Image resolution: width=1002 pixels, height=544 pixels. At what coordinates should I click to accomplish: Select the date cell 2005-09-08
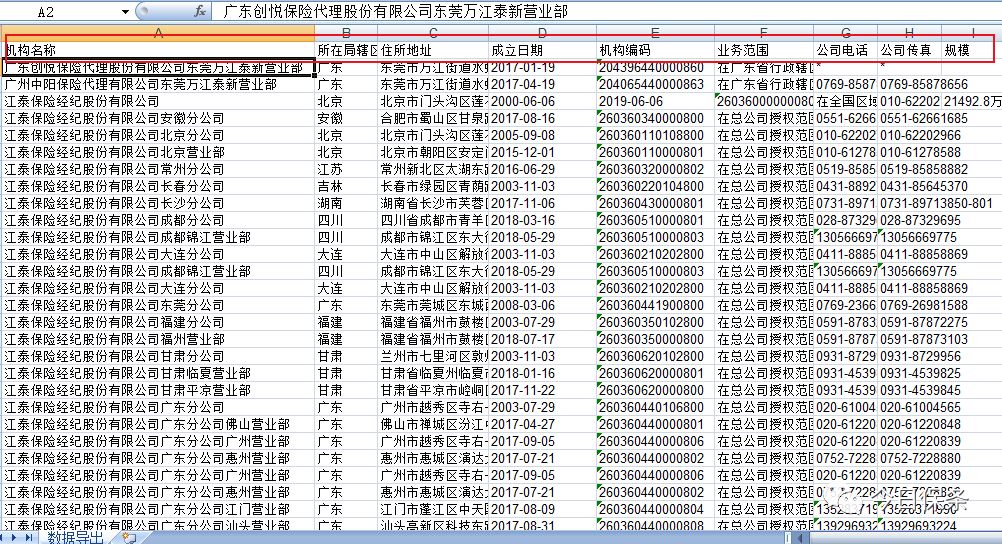(542, 136)
